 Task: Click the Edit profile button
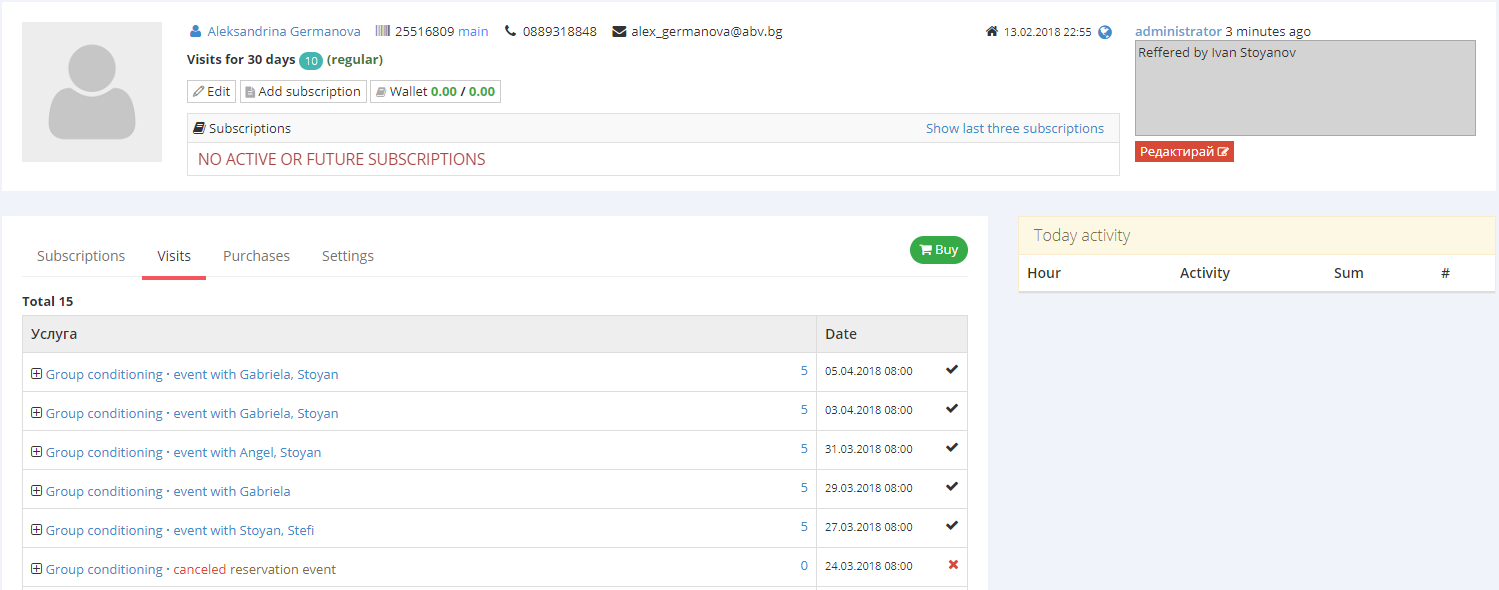[211, 91]
